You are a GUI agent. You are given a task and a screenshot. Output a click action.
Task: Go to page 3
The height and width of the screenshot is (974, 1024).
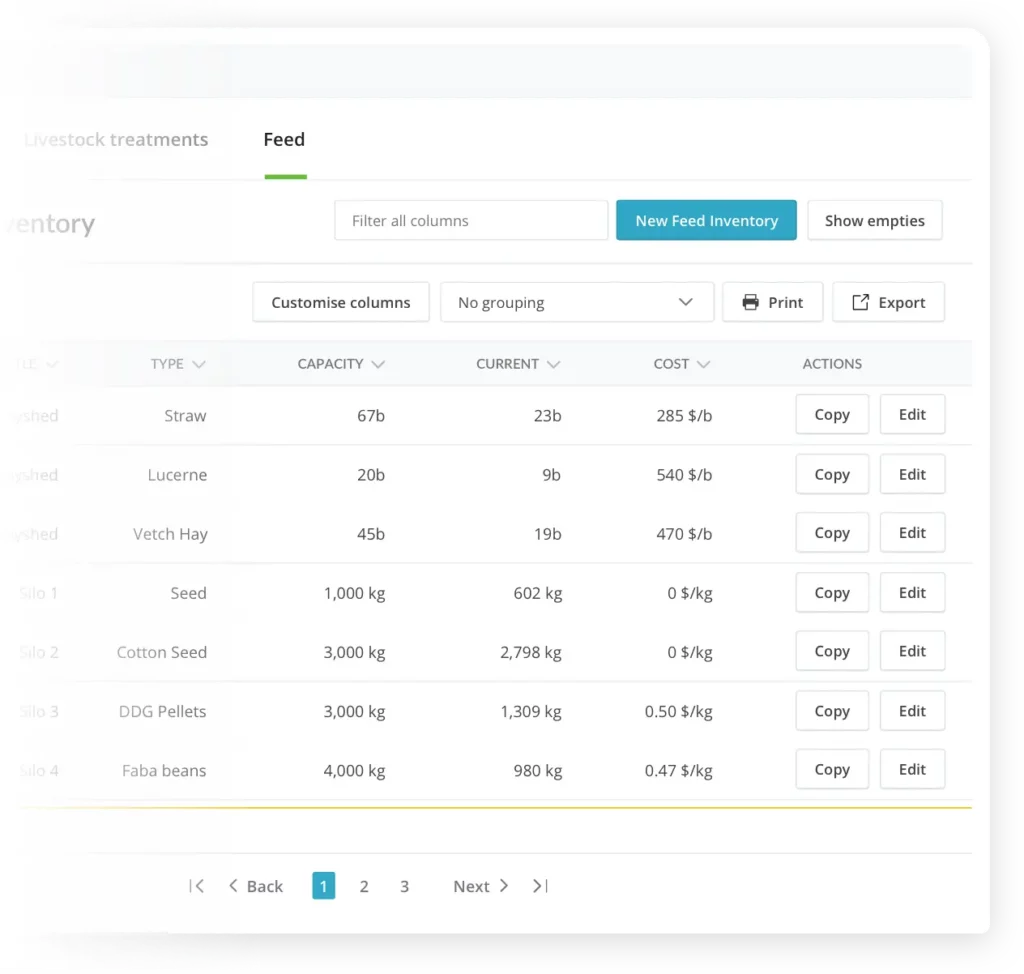(x=404, y=886)
